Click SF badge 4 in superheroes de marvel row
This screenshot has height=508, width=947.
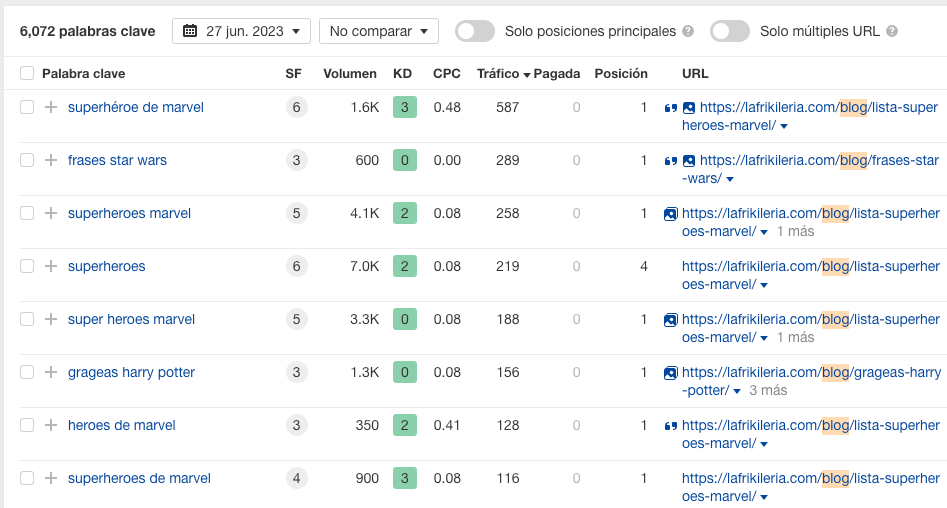coord(297,478)
